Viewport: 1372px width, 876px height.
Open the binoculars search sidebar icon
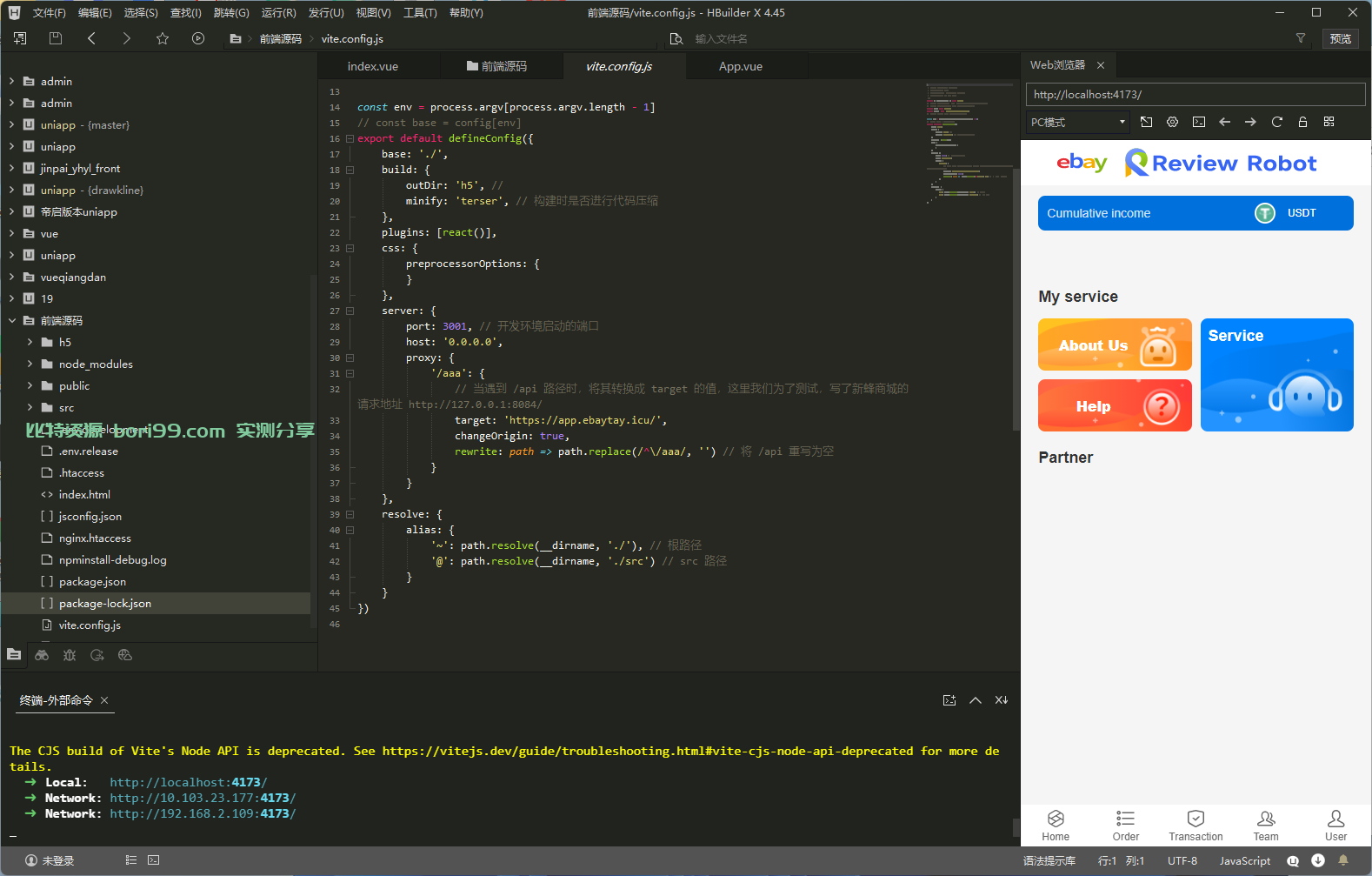point(42,655)
